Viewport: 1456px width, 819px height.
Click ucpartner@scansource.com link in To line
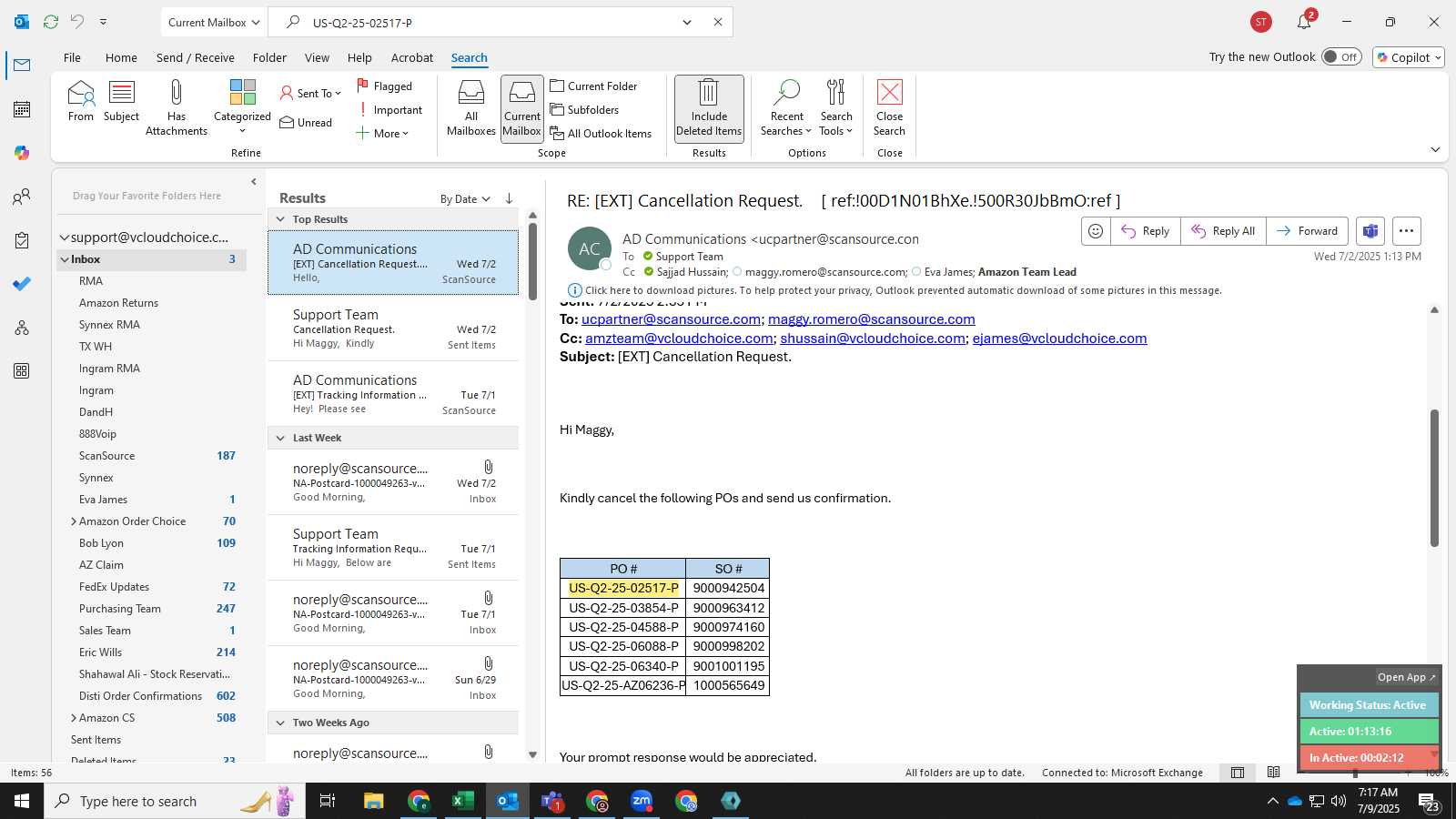671,319
